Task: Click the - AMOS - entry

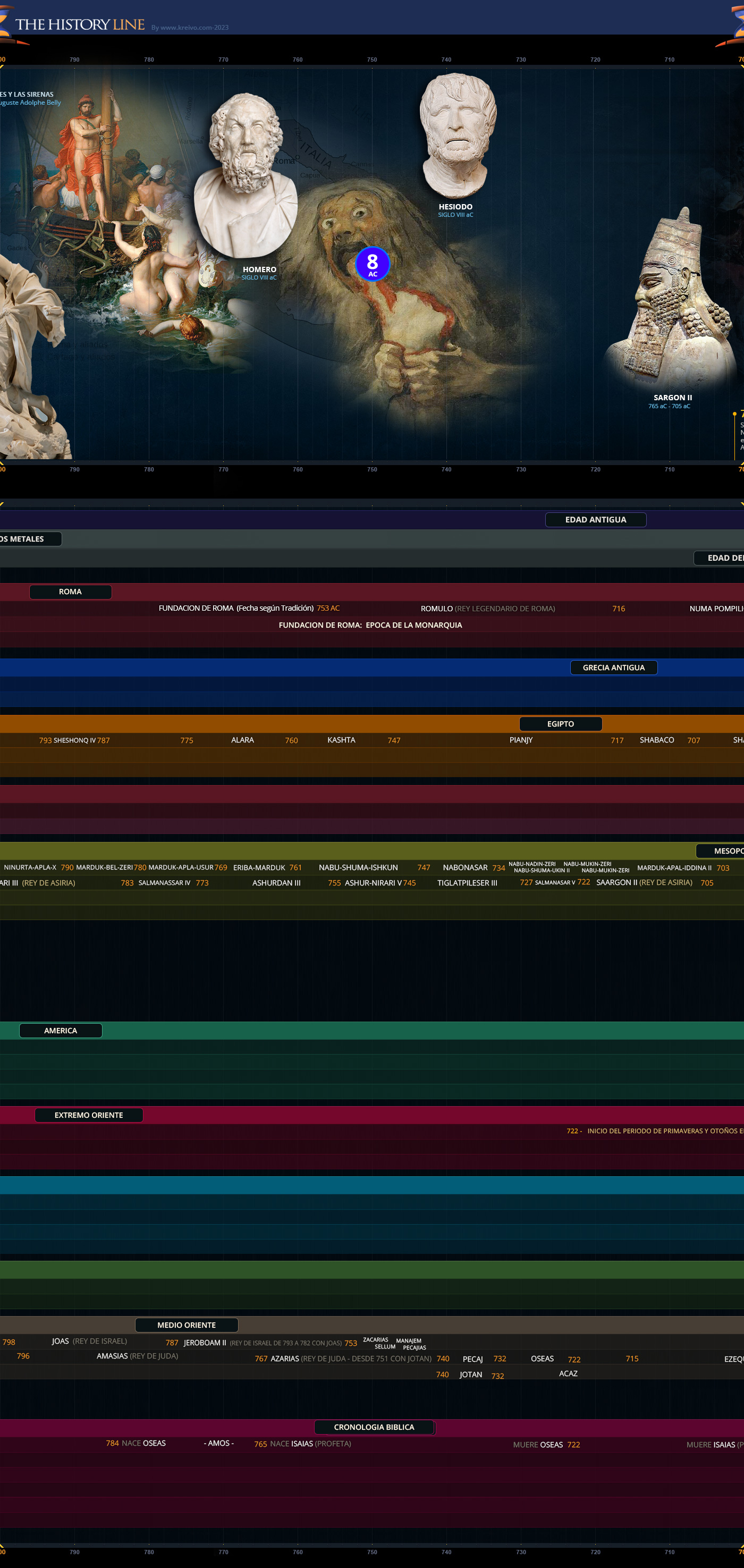Action: click(x=218, y=1443)
